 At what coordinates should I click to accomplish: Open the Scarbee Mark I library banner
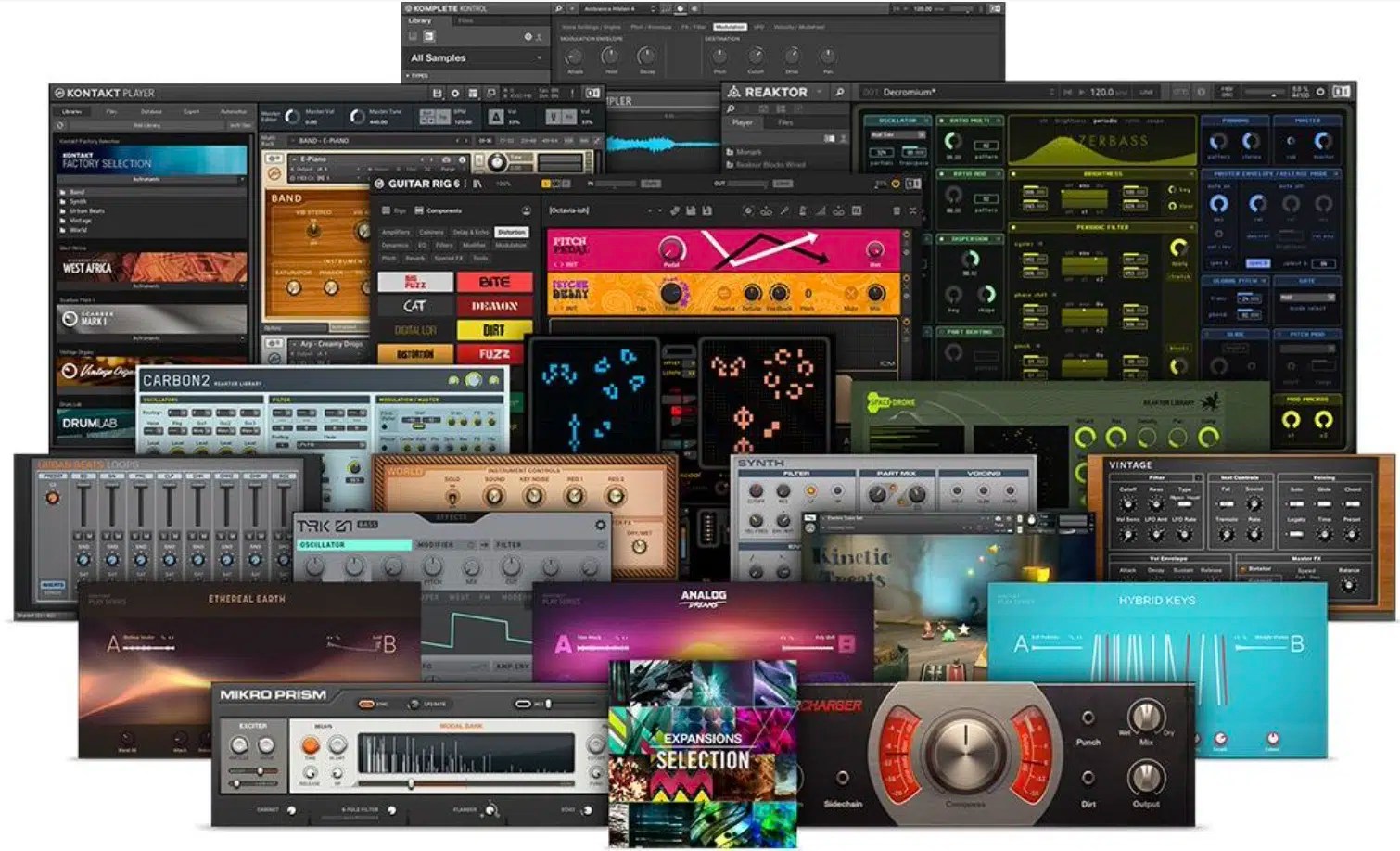(x=154, y=319)
